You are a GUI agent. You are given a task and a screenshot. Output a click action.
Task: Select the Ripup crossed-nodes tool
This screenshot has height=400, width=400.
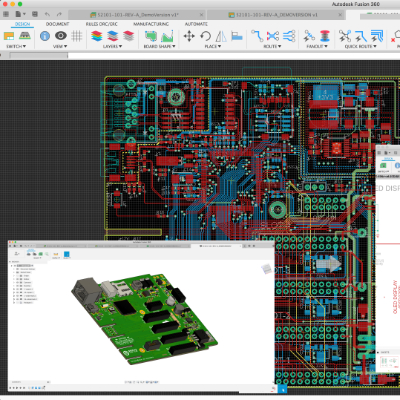[273, 36]
